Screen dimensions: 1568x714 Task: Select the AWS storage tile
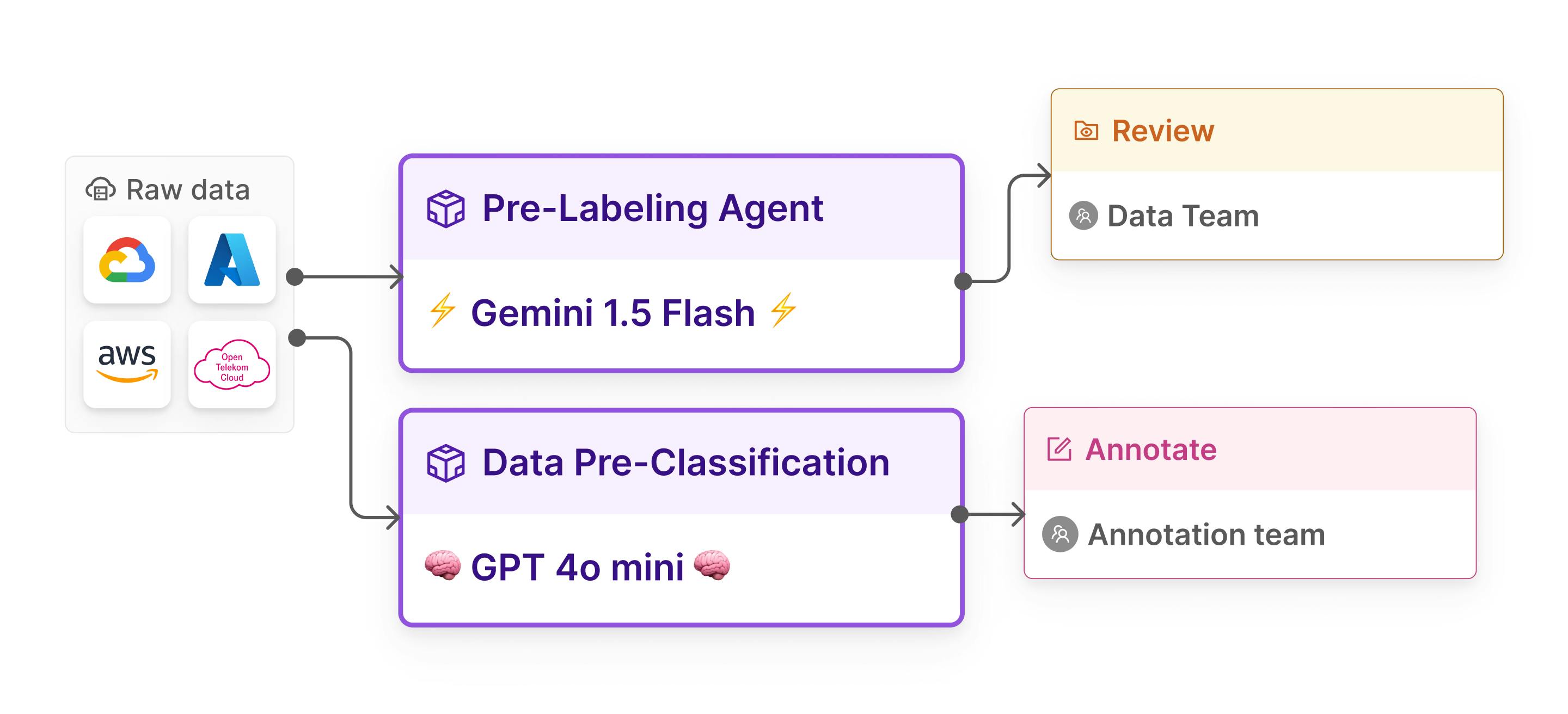click(x=127, y=364)
